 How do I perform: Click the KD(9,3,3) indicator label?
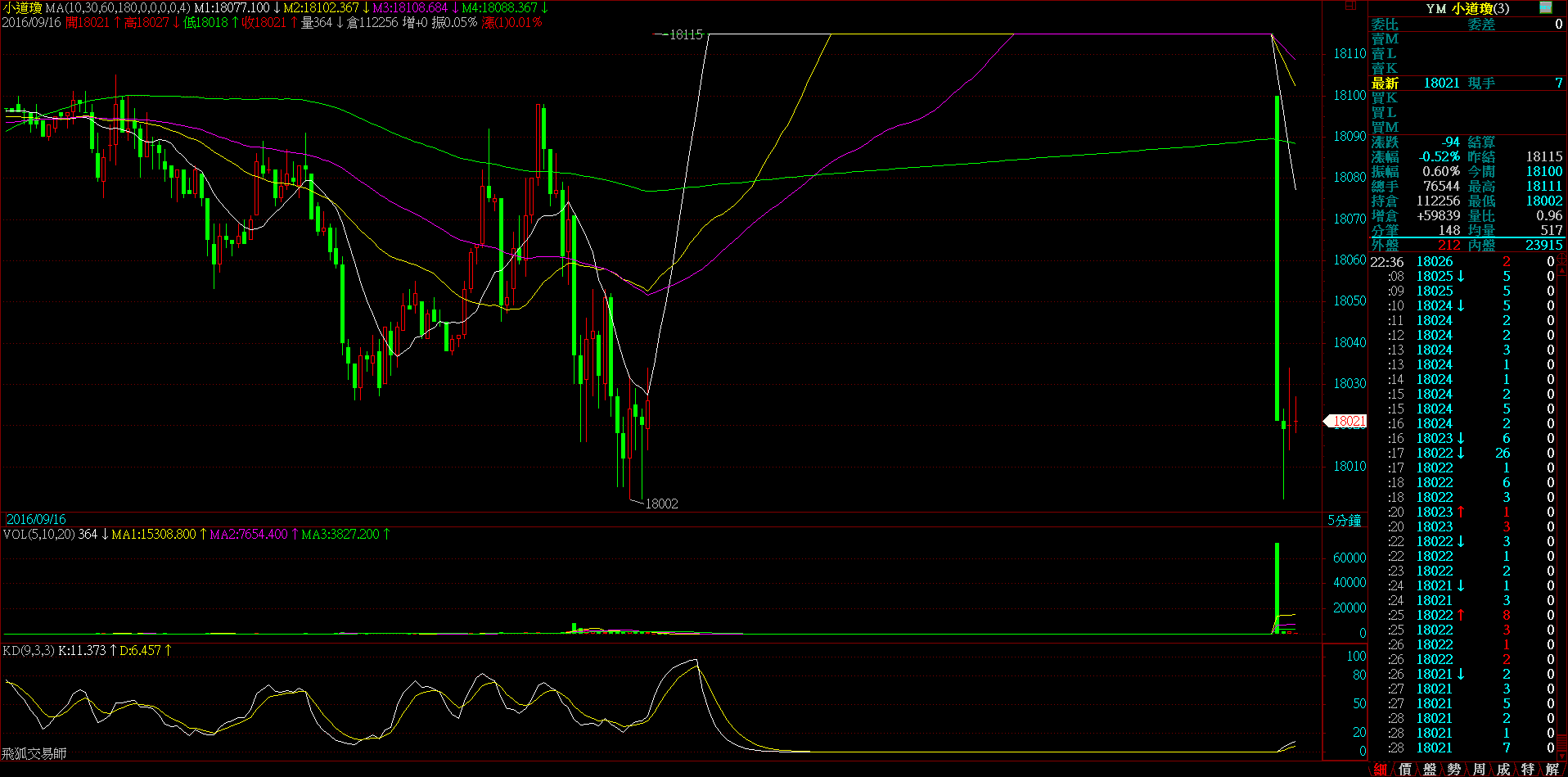click(x=29, y=650)
